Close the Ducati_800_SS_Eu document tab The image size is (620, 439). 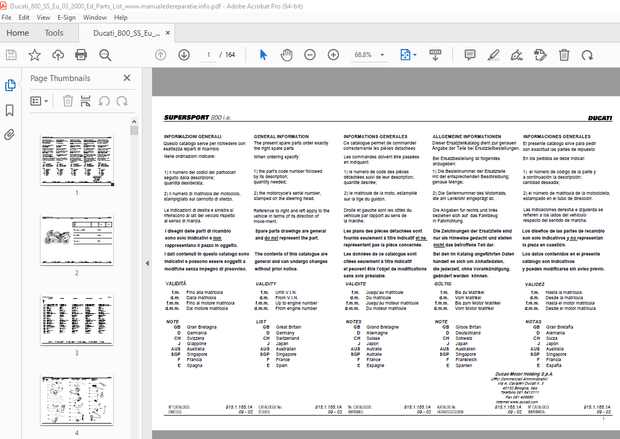pyautogui.click(x=168, y=33)
